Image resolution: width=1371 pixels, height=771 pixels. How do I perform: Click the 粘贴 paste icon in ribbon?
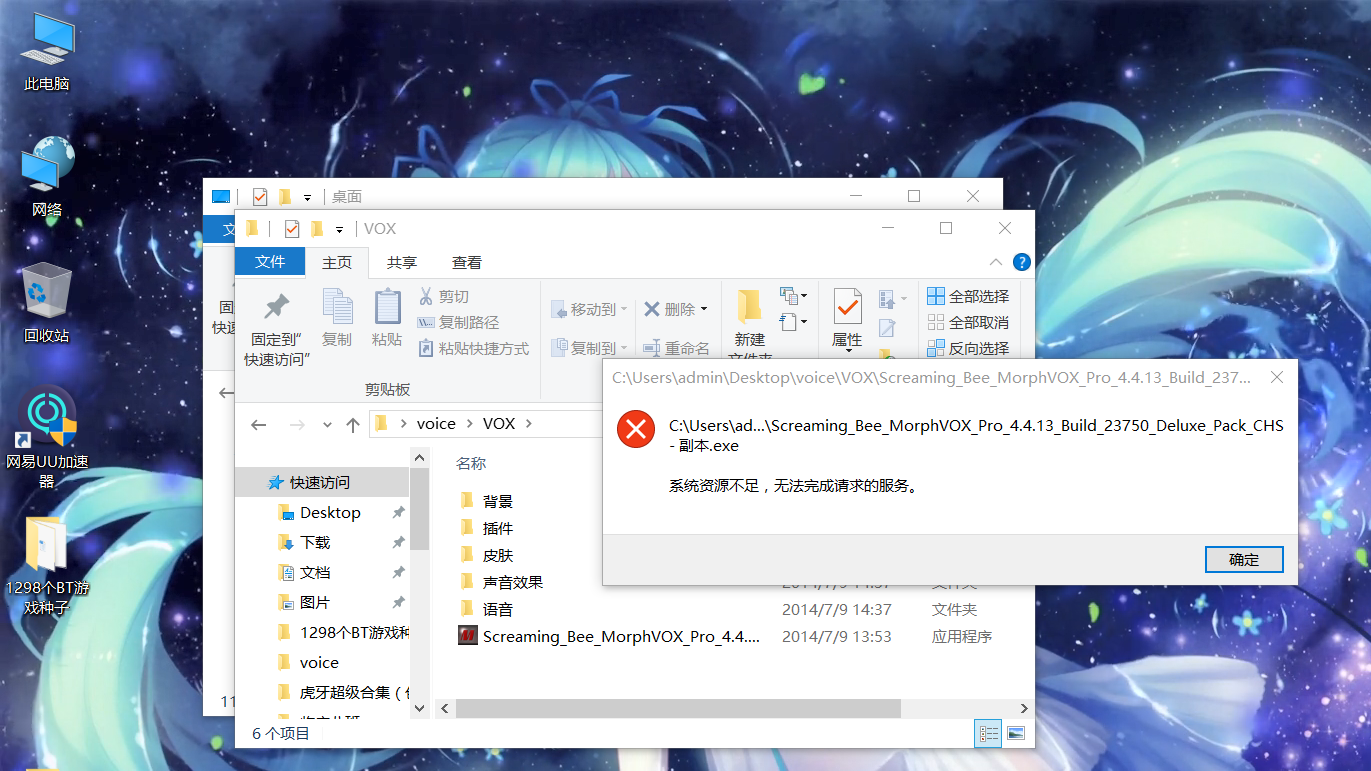tap(387, 318)
